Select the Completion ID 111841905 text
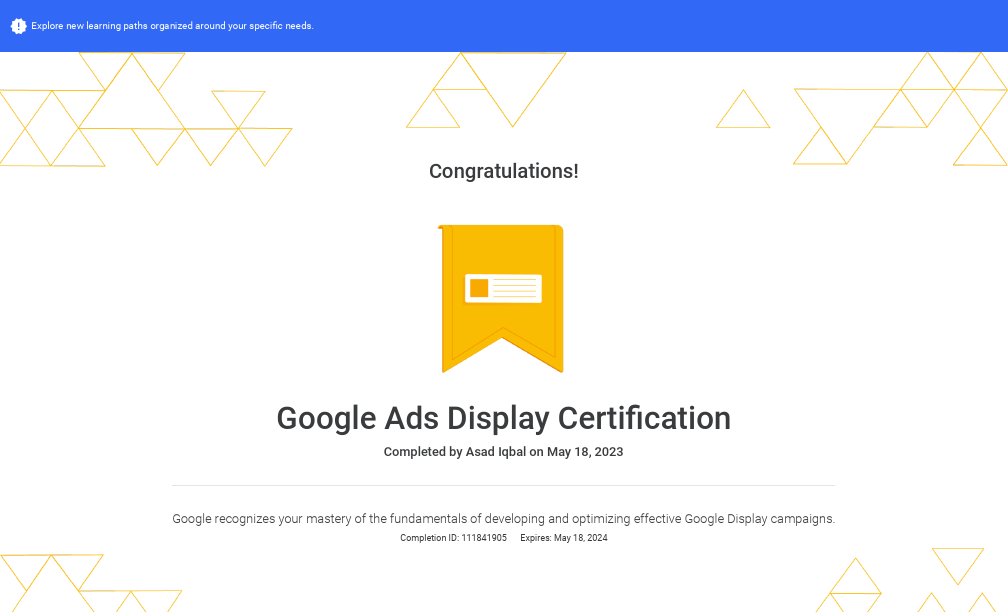This screenshot has width=1008, height=612. 452,537
